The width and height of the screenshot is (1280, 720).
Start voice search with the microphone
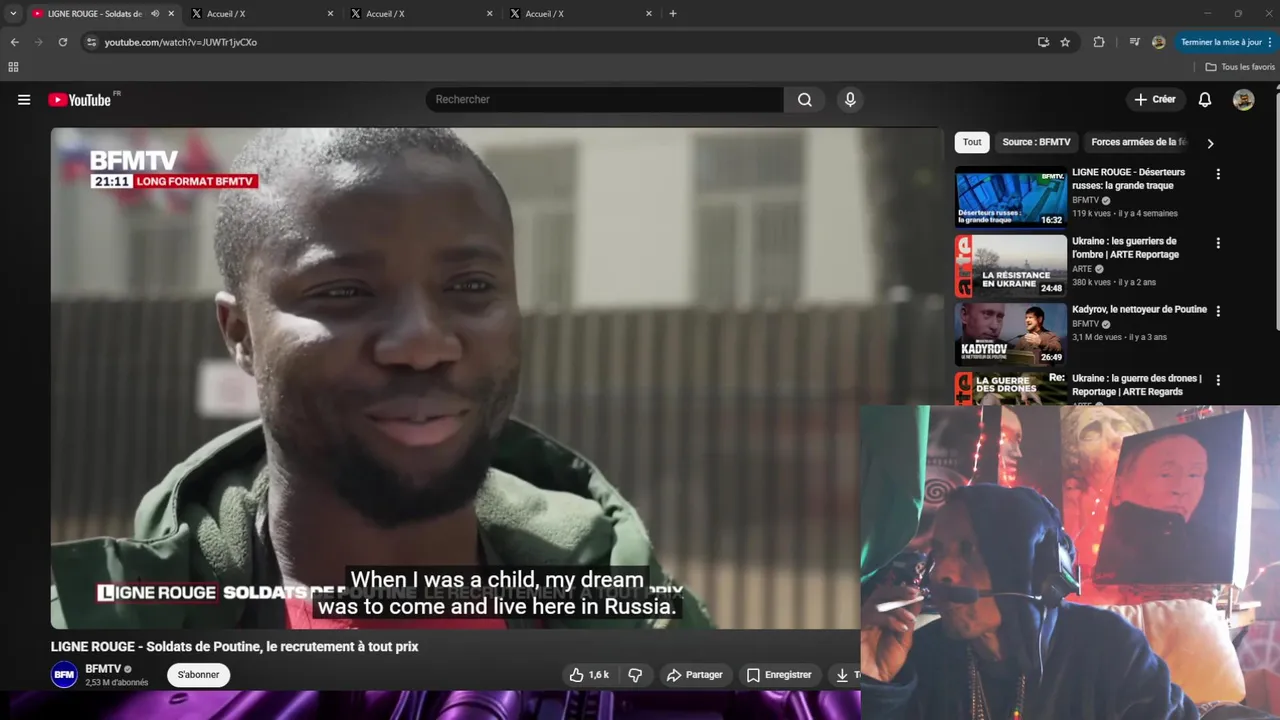coord(850,100)
